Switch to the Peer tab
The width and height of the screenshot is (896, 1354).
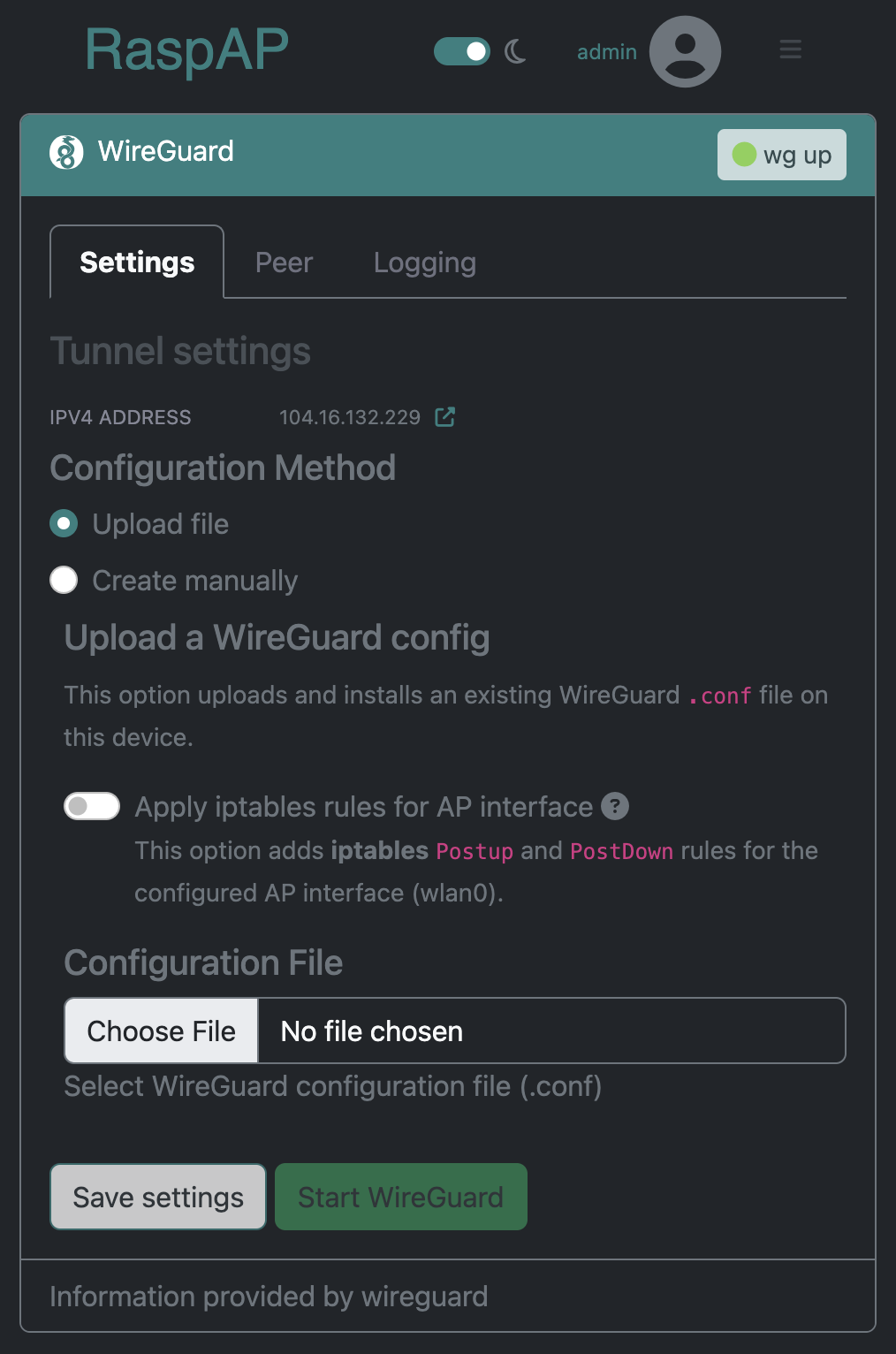(x=284, y=262)
